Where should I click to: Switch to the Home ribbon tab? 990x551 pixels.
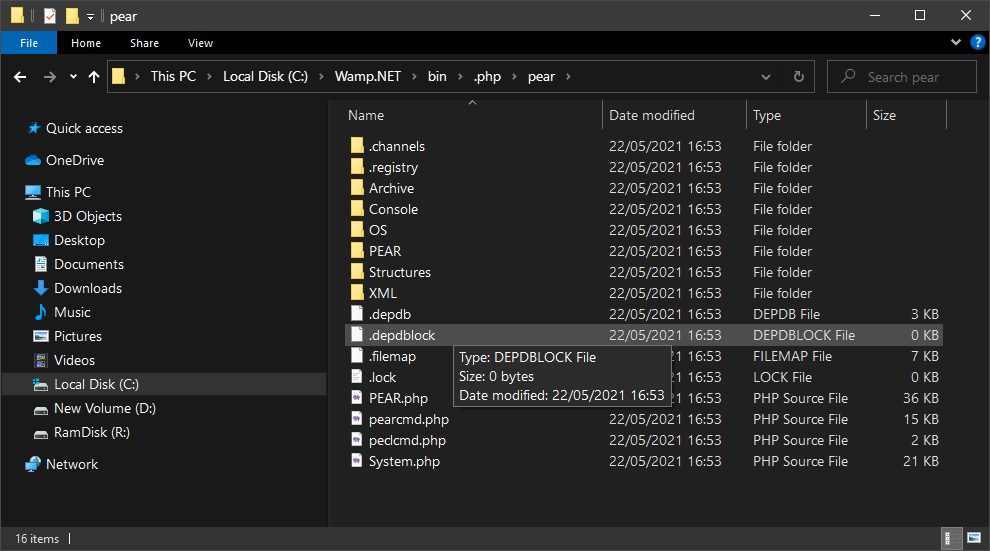tap(86, 43)
